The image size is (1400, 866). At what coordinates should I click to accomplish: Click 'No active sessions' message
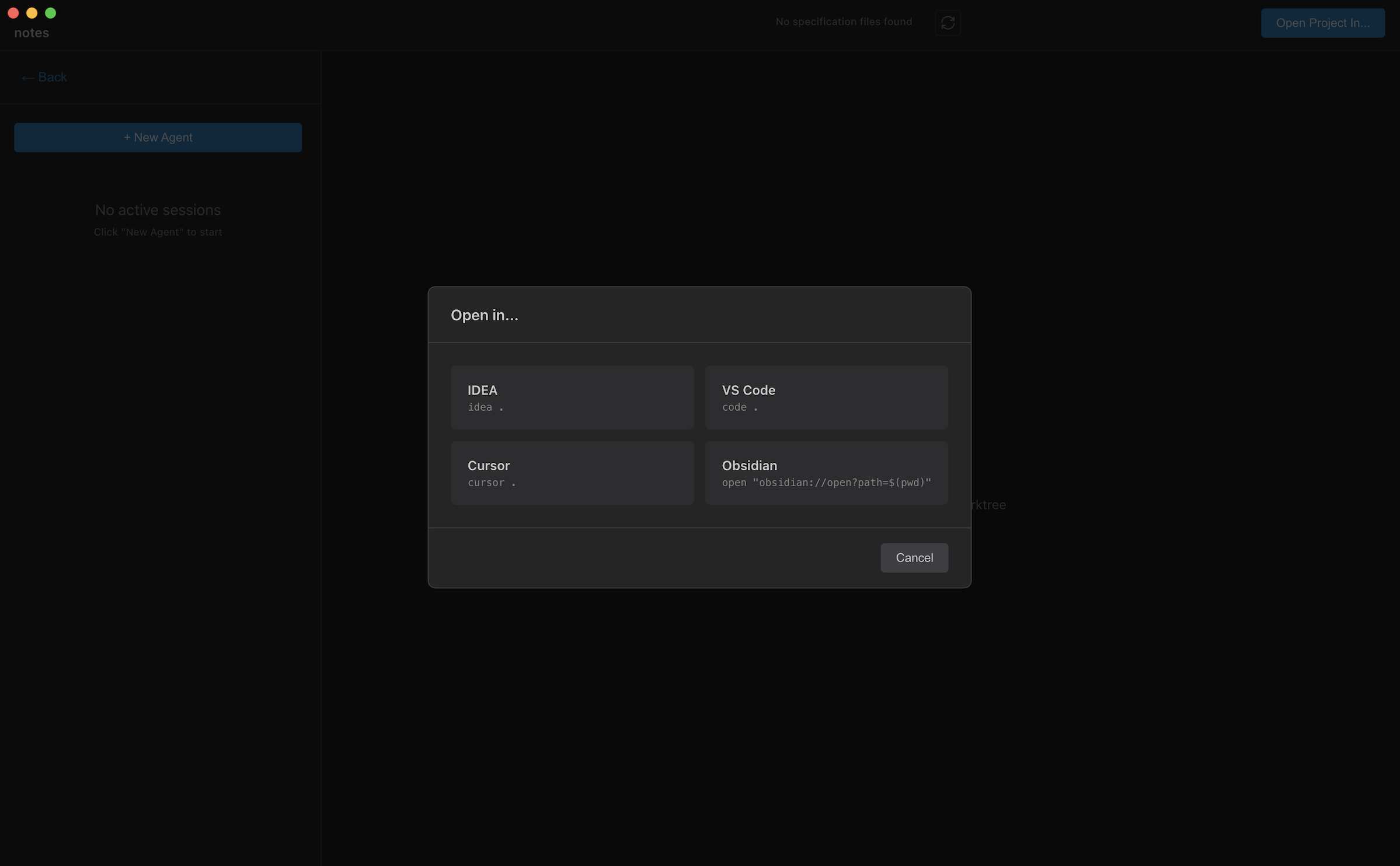pyautogui.click(x=158, y=210)
